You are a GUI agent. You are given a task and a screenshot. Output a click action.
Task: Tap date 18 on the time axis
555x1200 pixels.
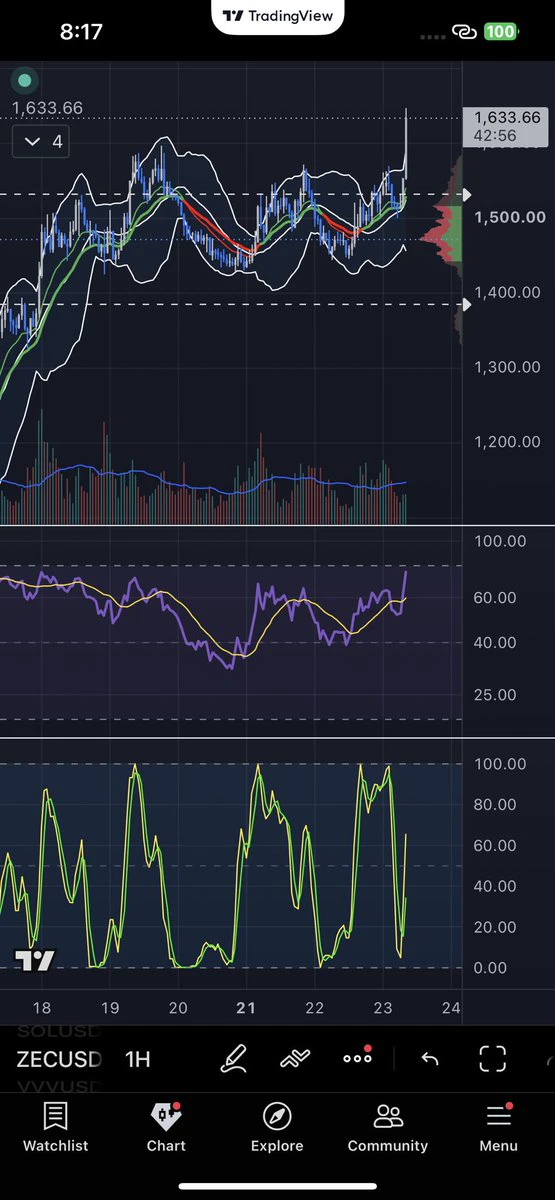(x=42, y=1008)
